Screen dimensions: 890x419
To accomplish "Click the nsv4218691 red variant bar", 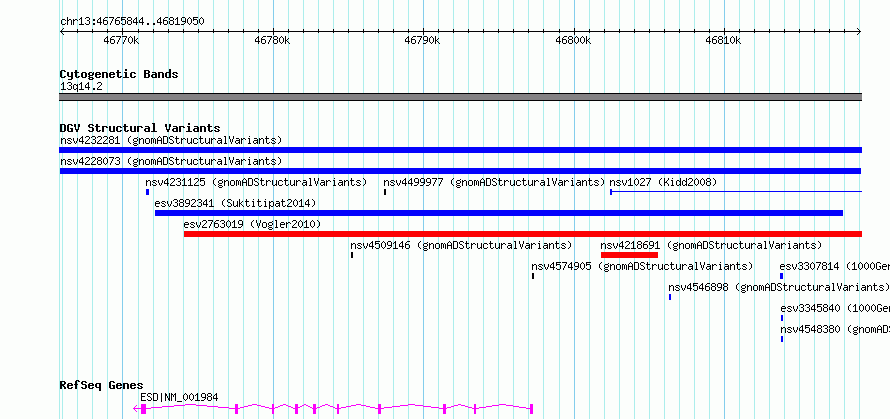I will point(629,255).
